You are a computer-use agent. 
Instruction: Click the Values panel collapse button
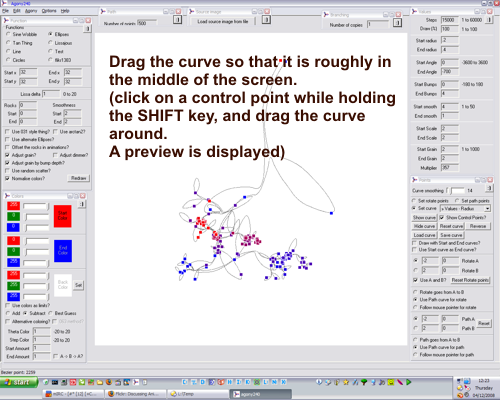point(489,20)
